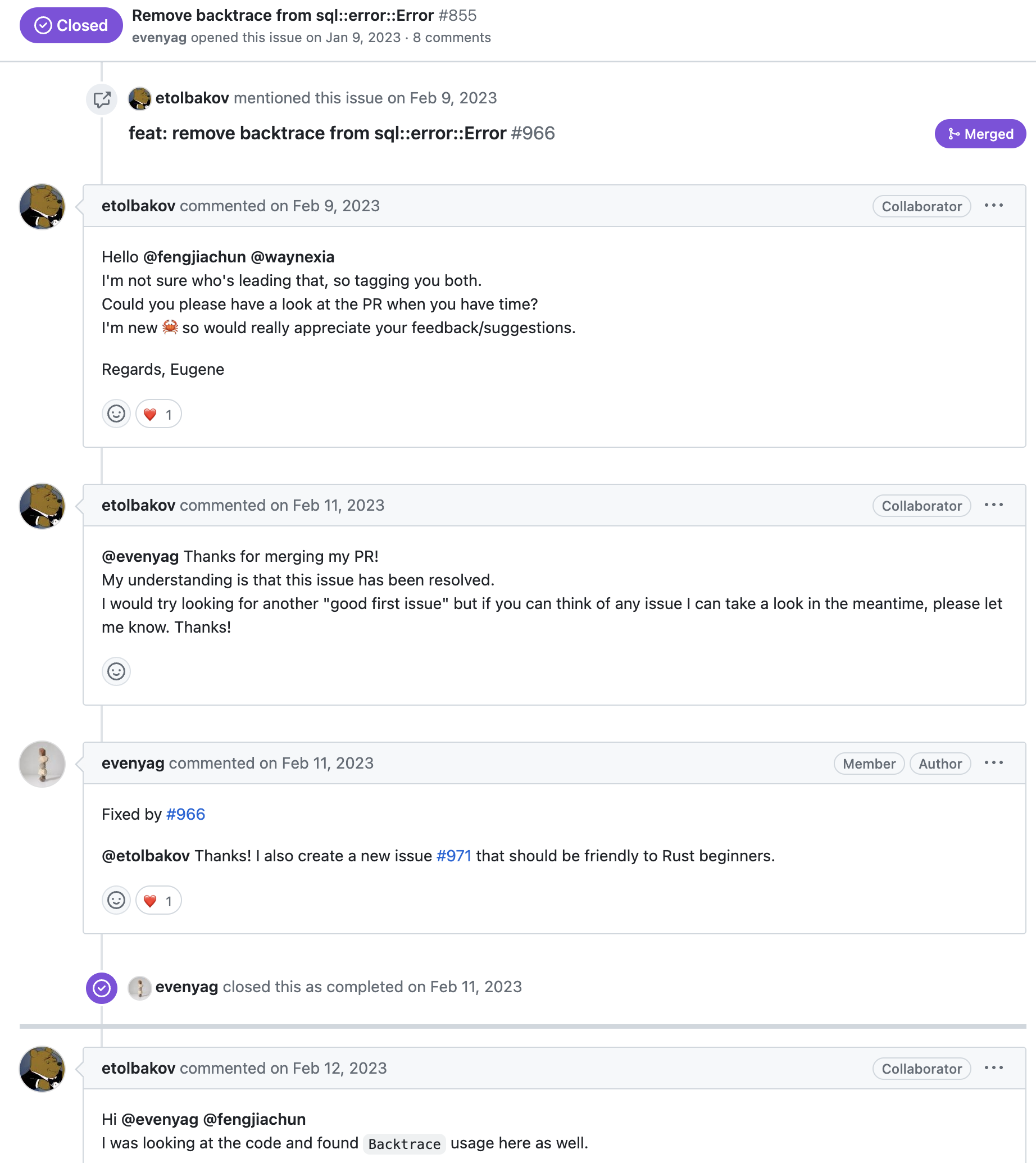
Task: Click the Closed status badge in header
Action: pos(71,26)
